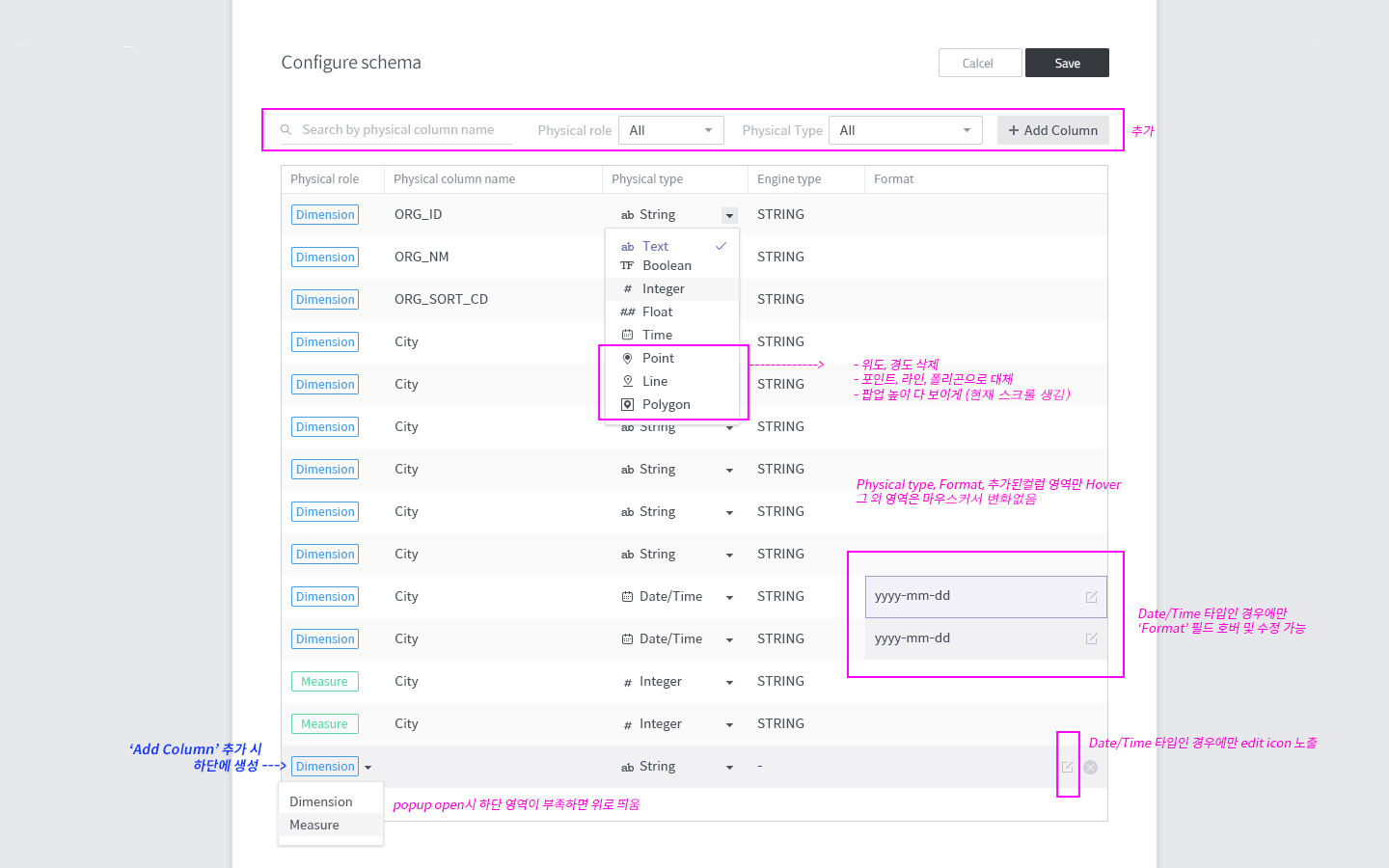The width and height of the screenshot is (1389, 868).
Task: Open the String type dropdown in the new bottom row
Action: 729,768
